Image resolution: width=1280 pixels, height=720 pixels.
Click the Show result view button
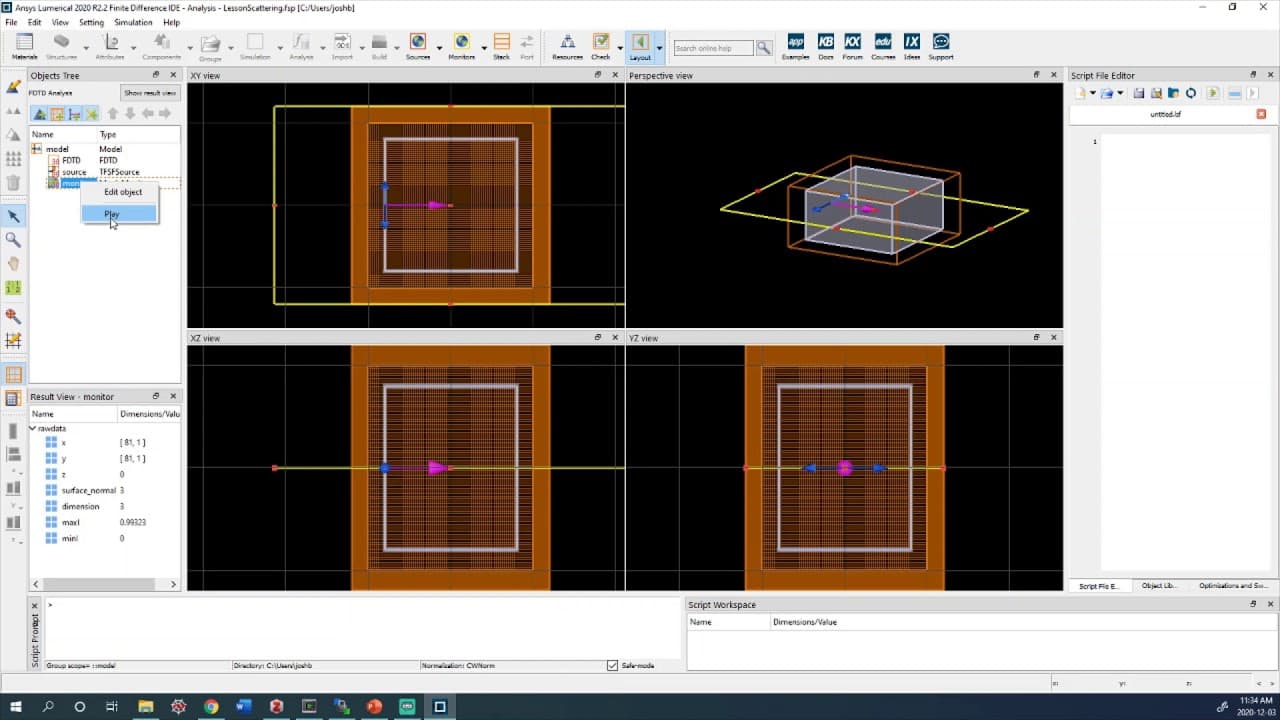[x=150, y=93]
